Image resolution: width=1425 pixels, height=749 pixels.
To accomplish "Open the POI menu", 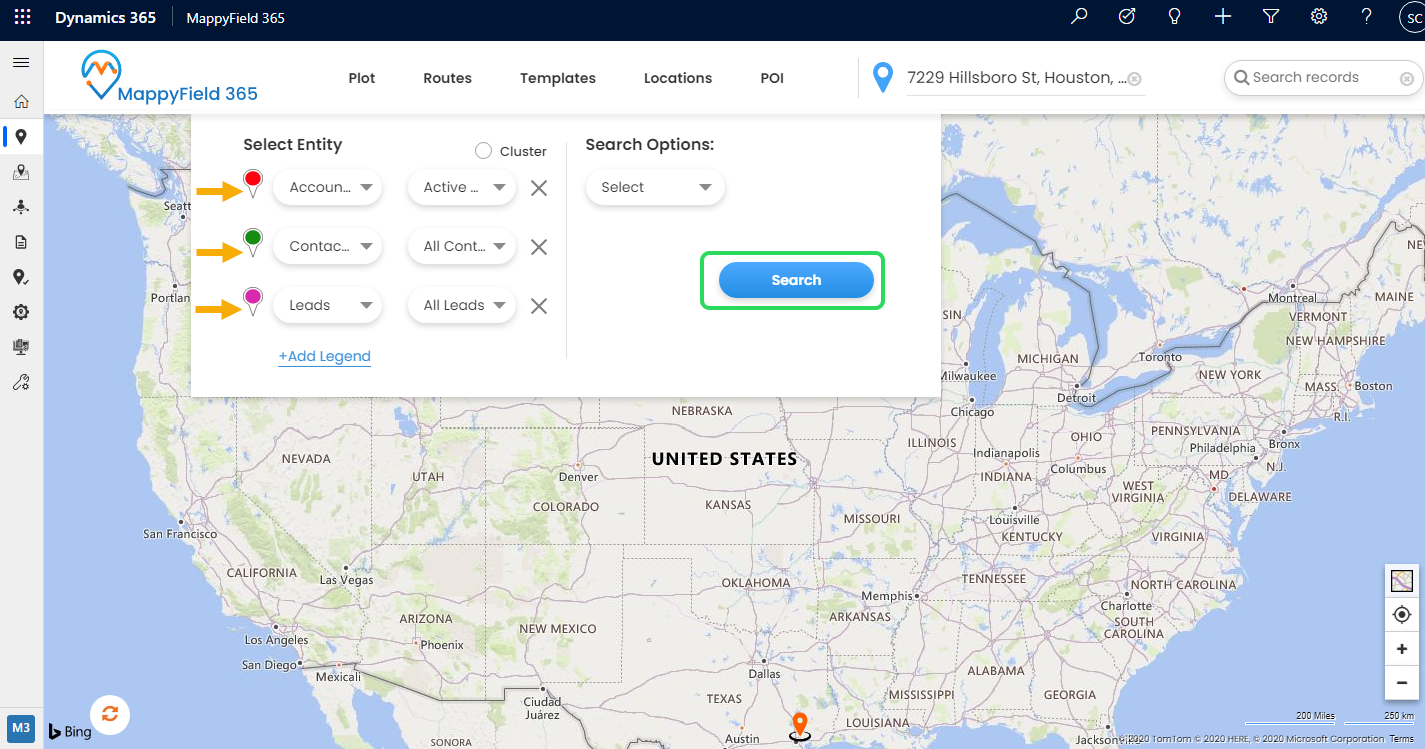I will pos(772,78).
